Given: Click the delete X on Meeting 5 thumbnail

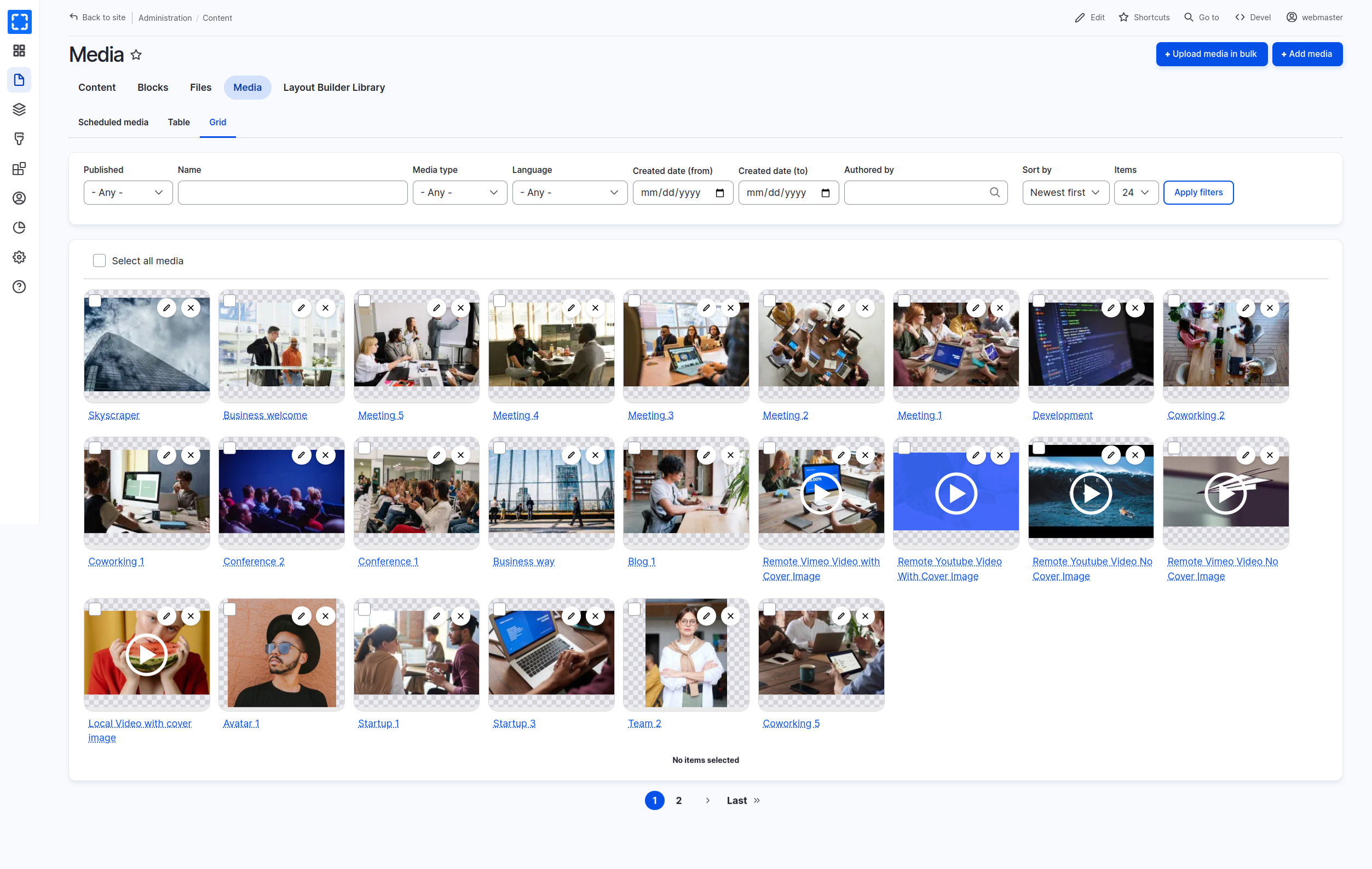Looking at the screenshot, I should tap(460, 308).
